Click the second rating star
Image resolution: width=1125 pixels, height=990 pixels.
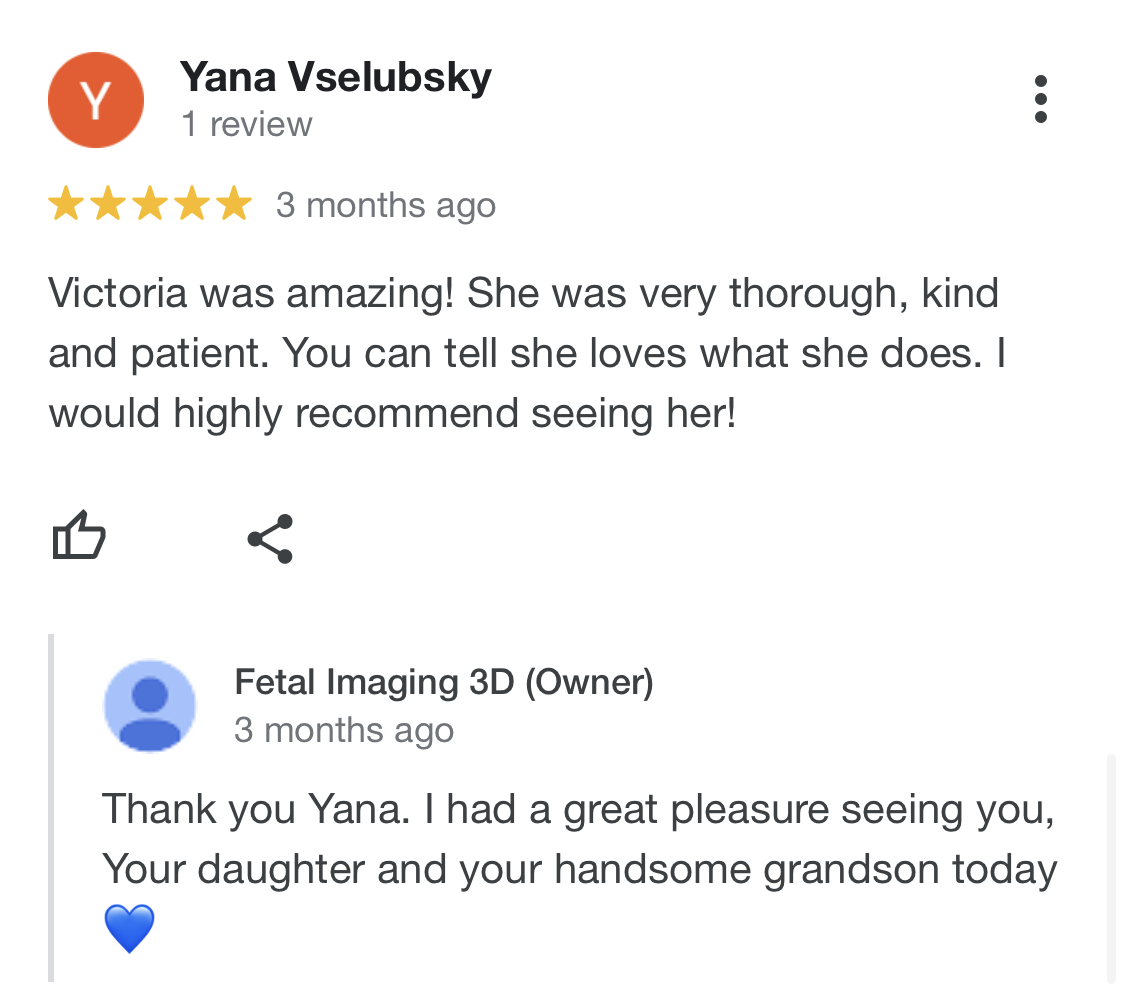point(107,204)
